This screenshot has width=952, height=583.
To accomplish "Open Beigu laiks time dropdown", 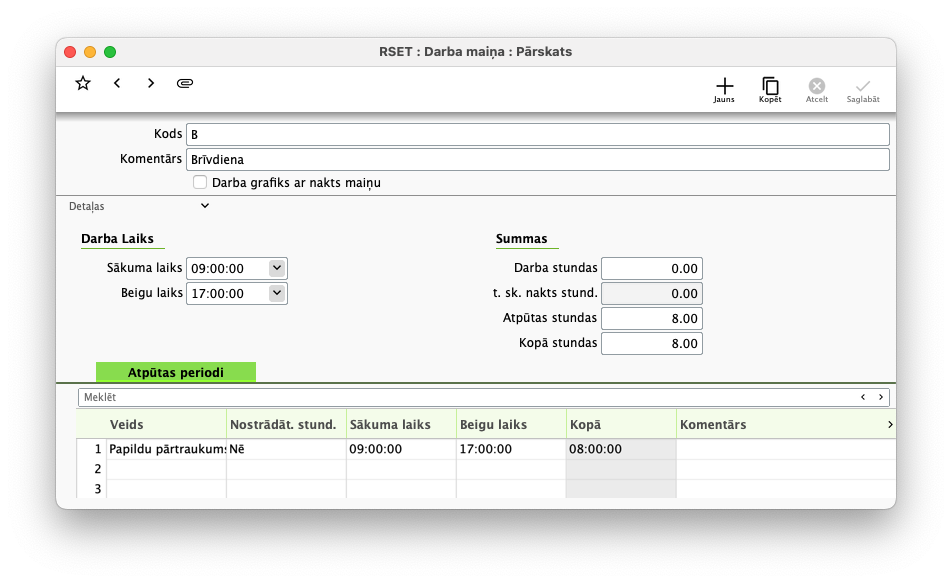I will [277, 293].
